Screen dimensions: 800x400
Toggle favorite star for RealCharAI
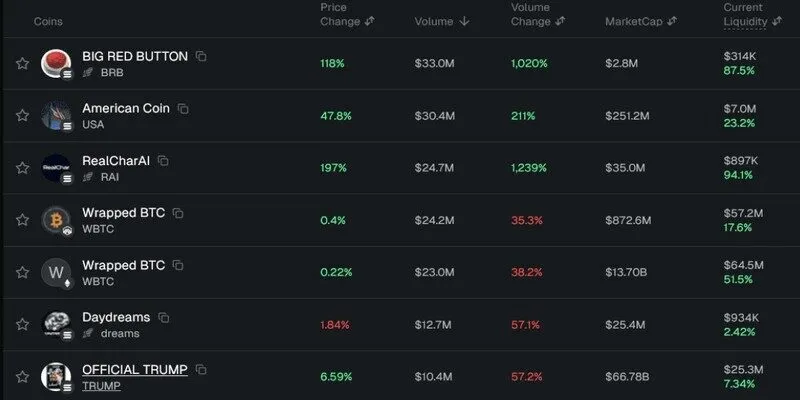pyautogui.click(x=22, y=168)
